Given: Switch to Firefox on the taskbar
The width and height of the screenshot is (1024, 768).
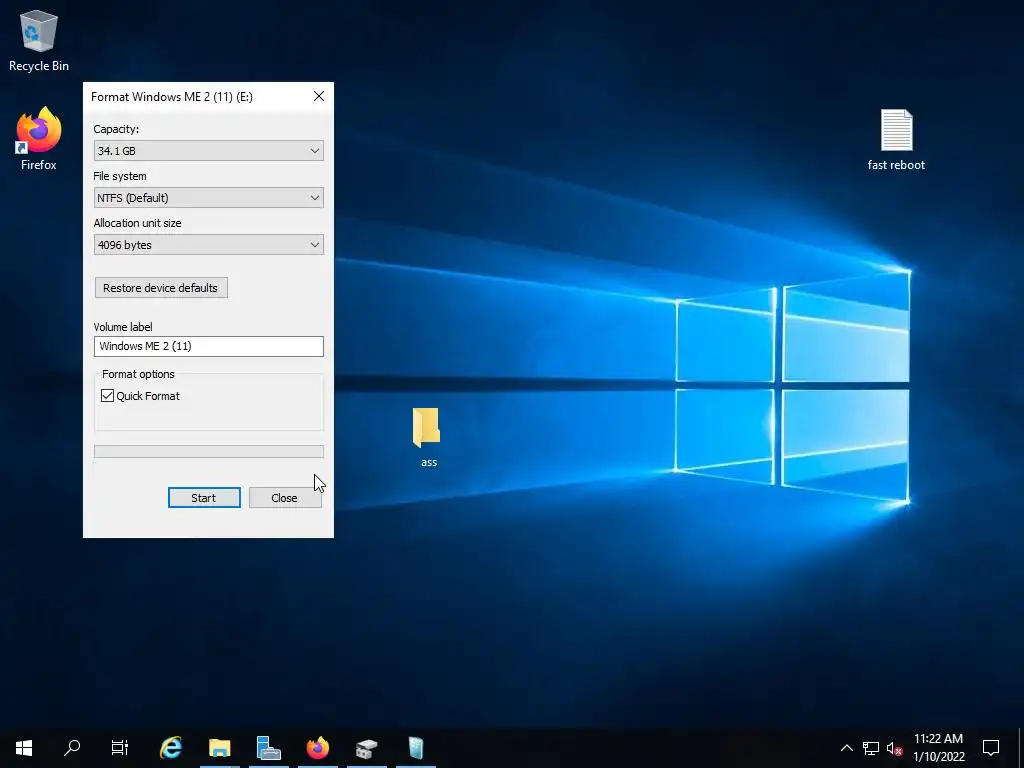Looking at the screenshot, I should (318, 748).
